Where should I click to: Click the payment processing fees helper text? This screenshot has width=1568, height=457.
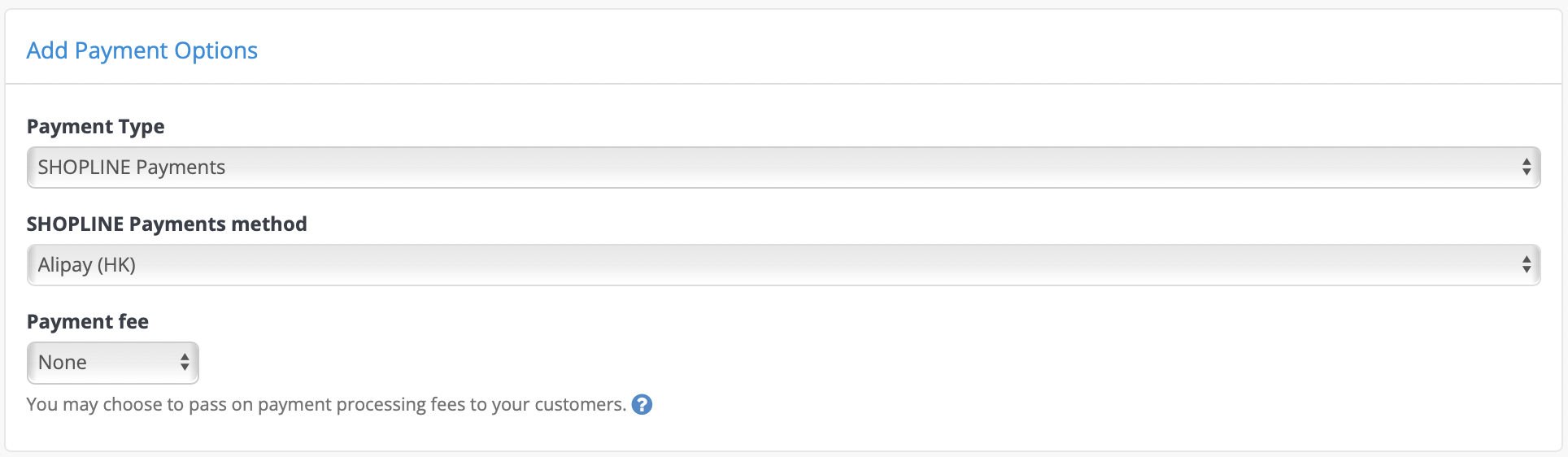click(x=326, y=405)
